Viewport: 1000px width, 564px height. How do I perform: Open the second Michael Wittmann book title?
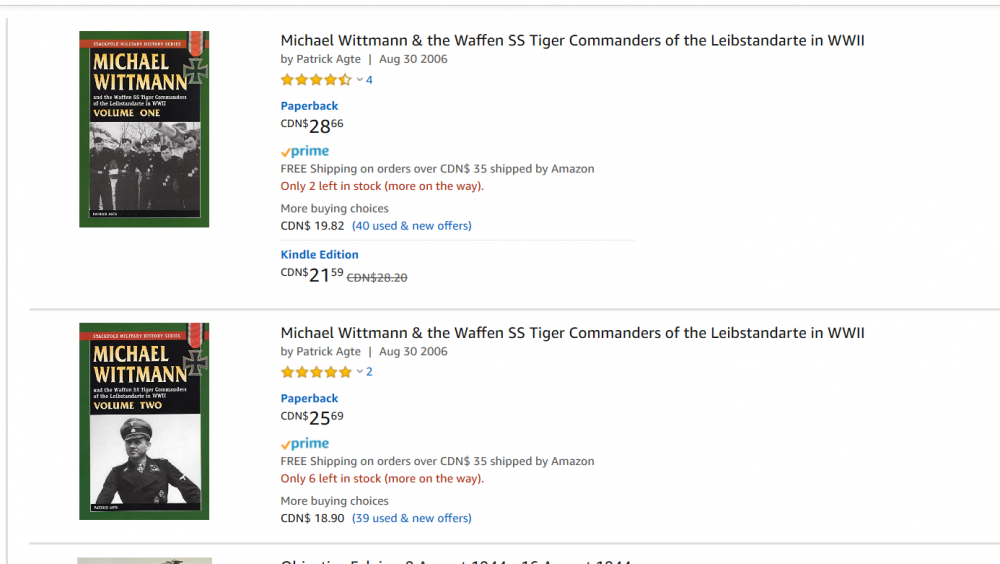coord(572,333)
